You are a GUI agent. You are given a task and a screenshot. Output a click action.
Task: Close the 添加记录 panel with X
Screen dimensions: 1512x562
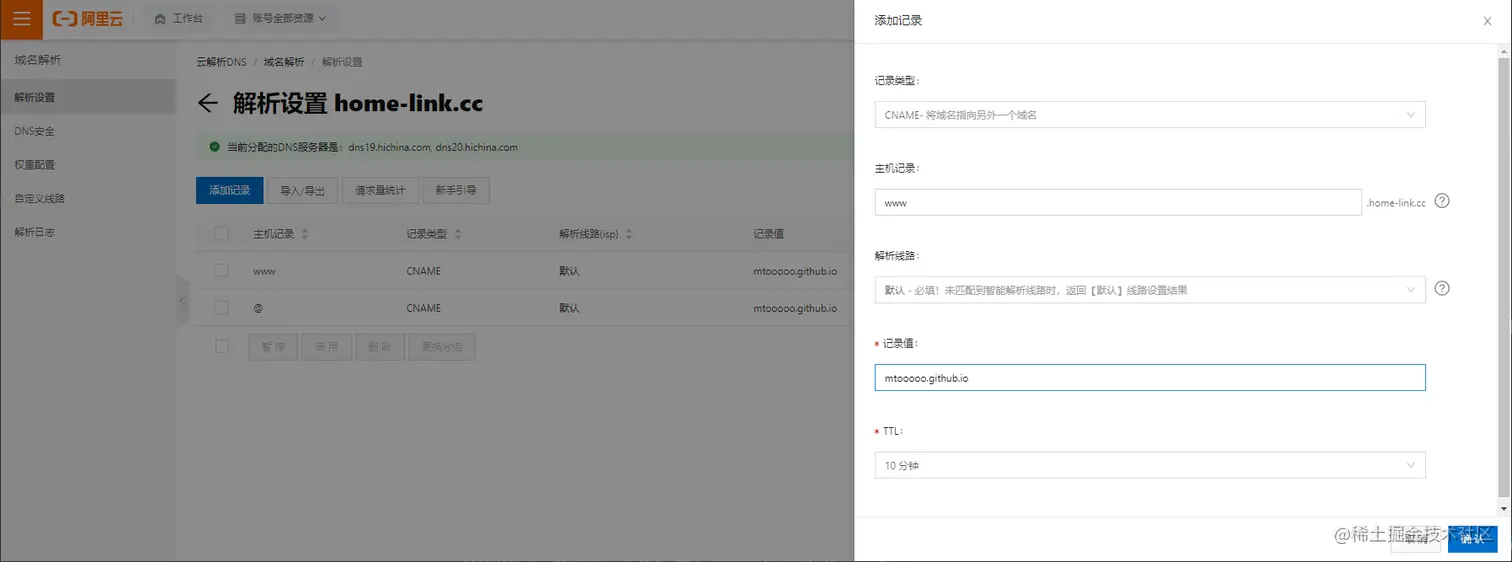coord(1487,21)
